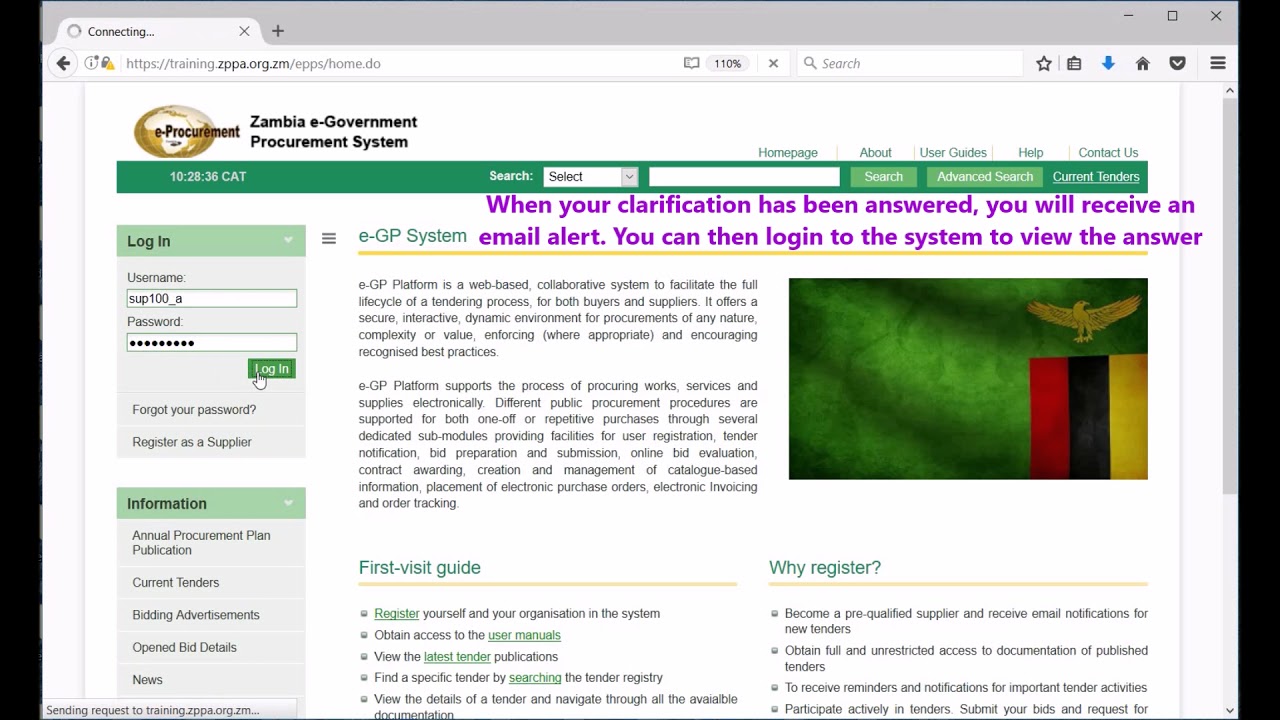Click the Zambia flag banner image
This screenshot has height=720, width=1280.
(x=968, y=379)
